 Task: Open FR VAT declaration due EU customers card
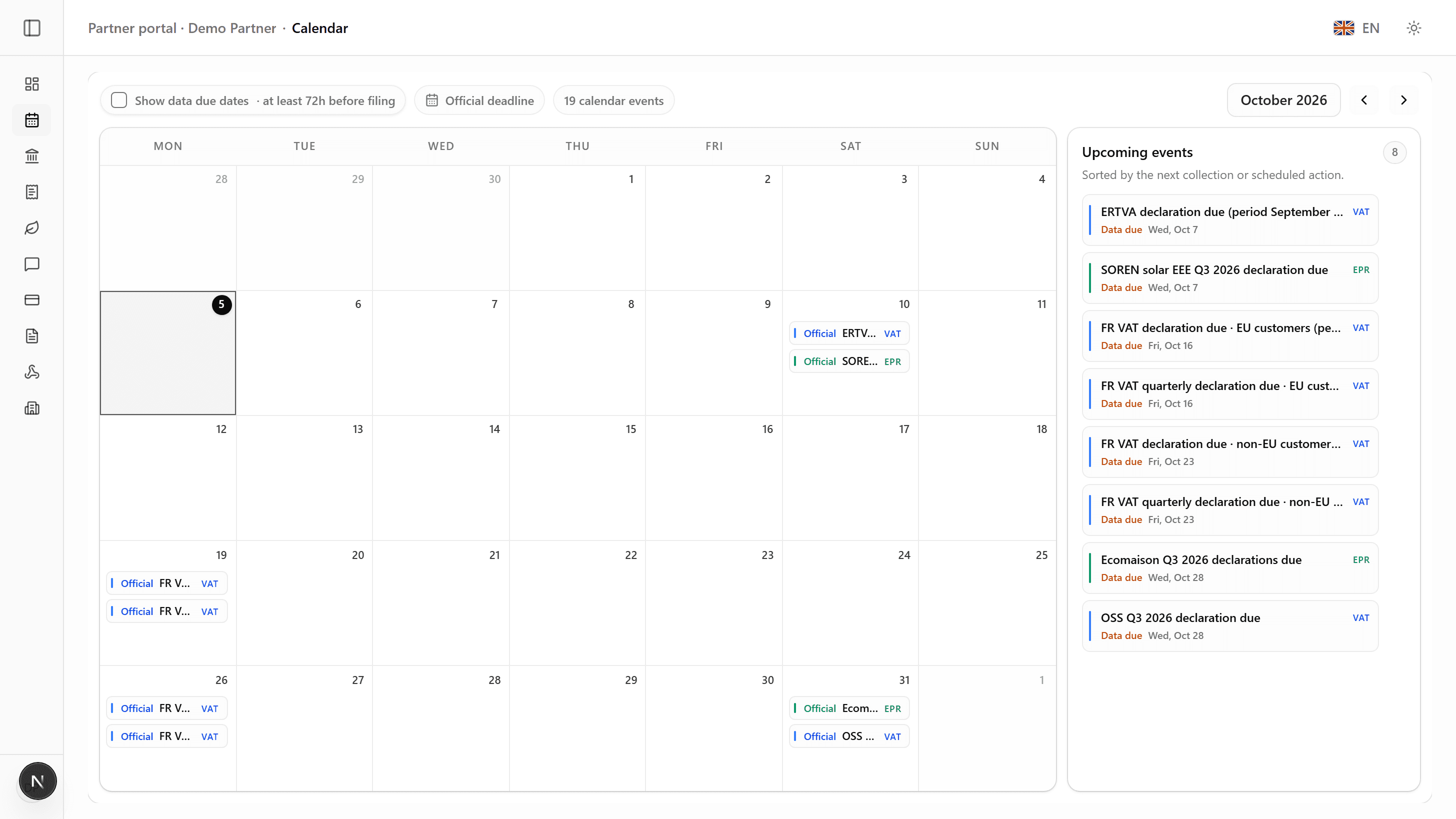pos(1230,335)
